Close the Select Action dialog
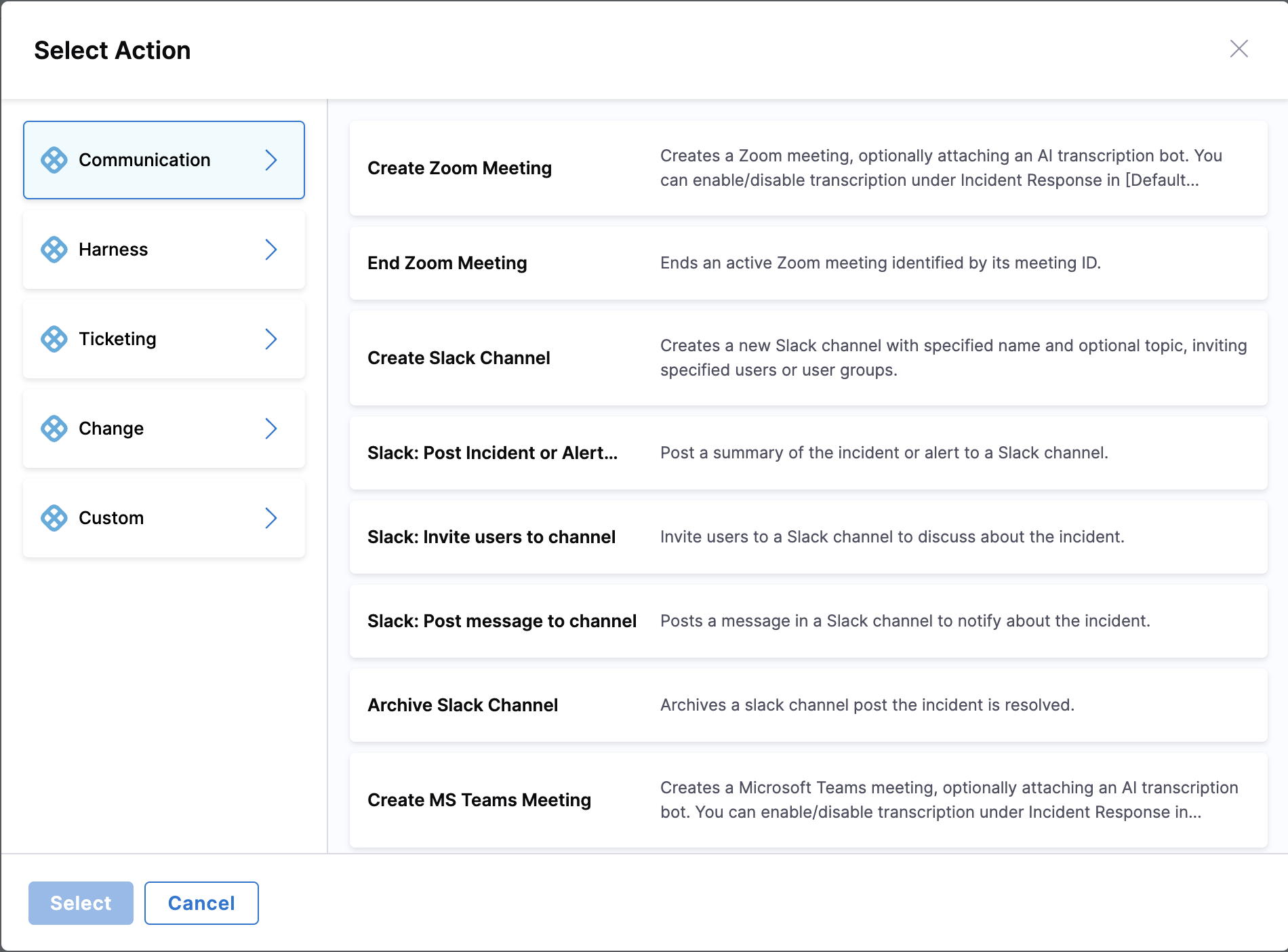The height and width of the screenshot is (952, 1288). (x=1239, y=49)
